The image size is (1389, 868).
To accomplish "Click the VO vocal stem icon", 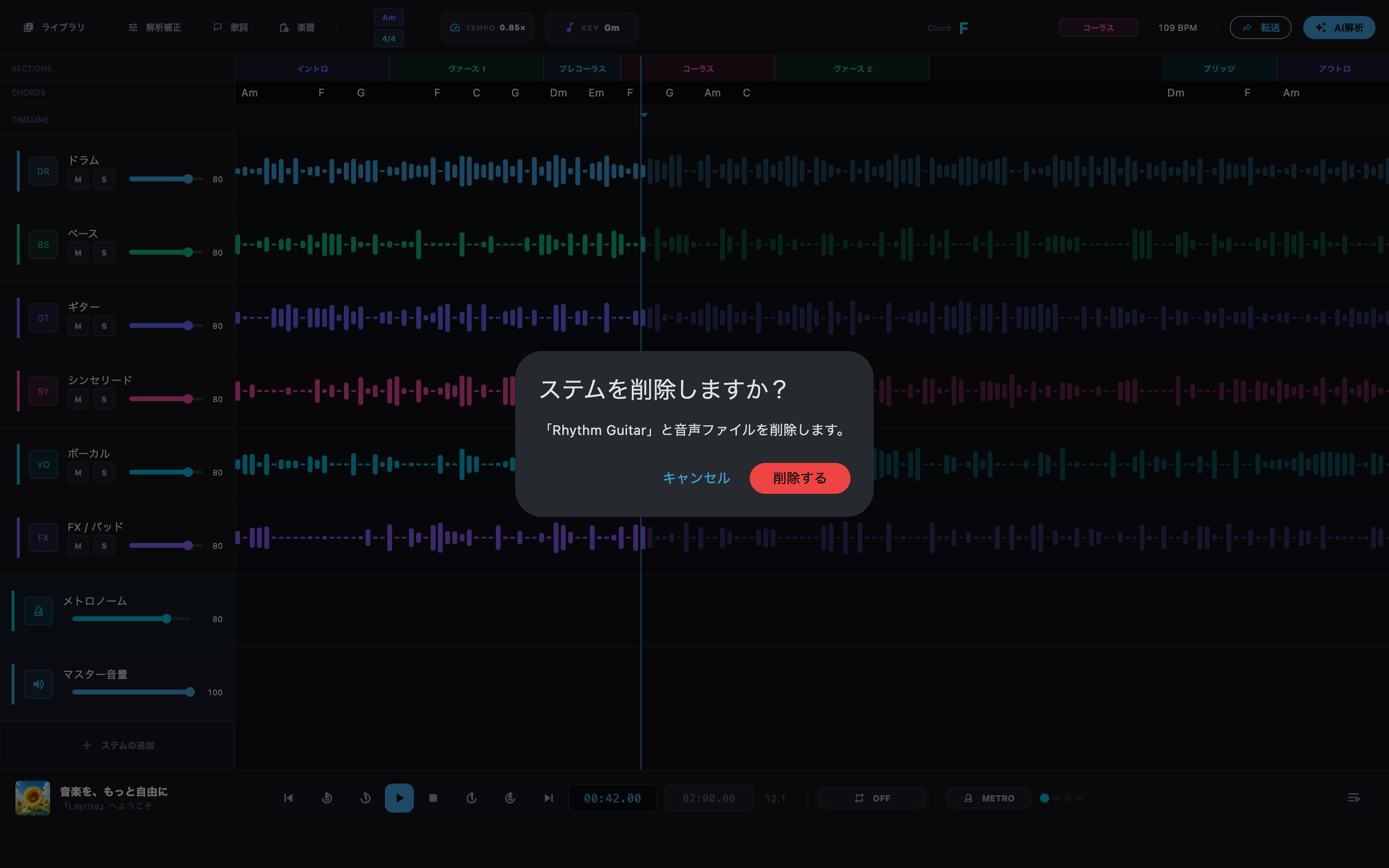I will [x=43, y=464].
